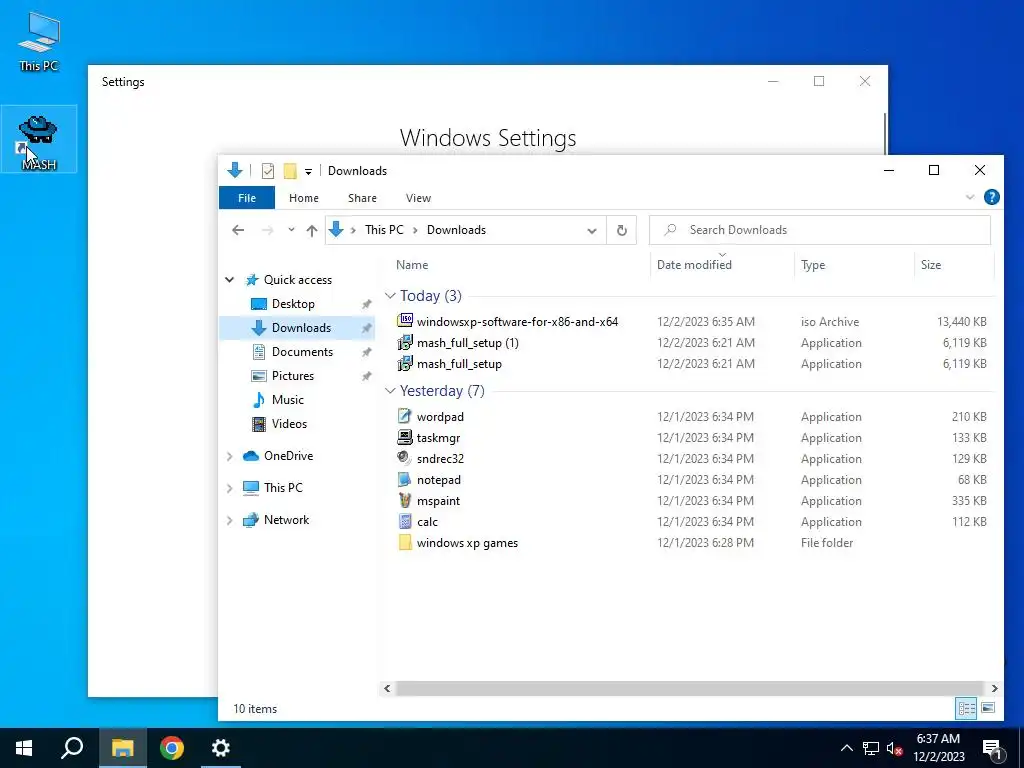Open the This PC desktop icon

point(39,42)
